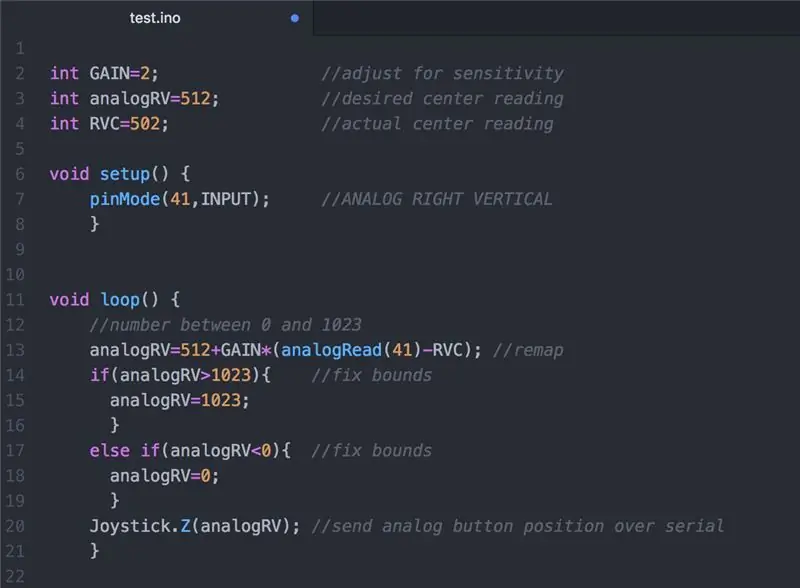Click the '//fix bounds' comment on line 14
Viewport: 800px width, 588px height.
tap(371, 375)
